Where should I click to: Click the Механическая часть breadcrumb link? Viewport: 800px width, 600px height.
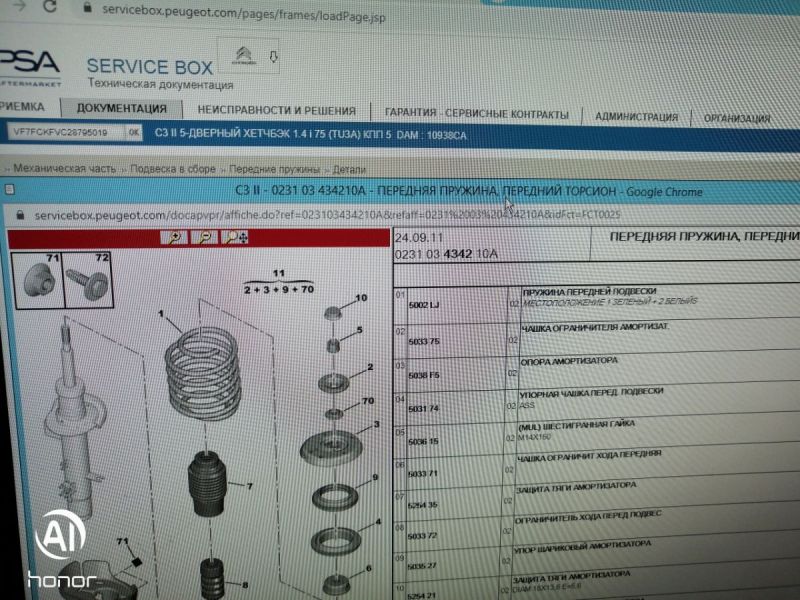click(x=64, y=169)
